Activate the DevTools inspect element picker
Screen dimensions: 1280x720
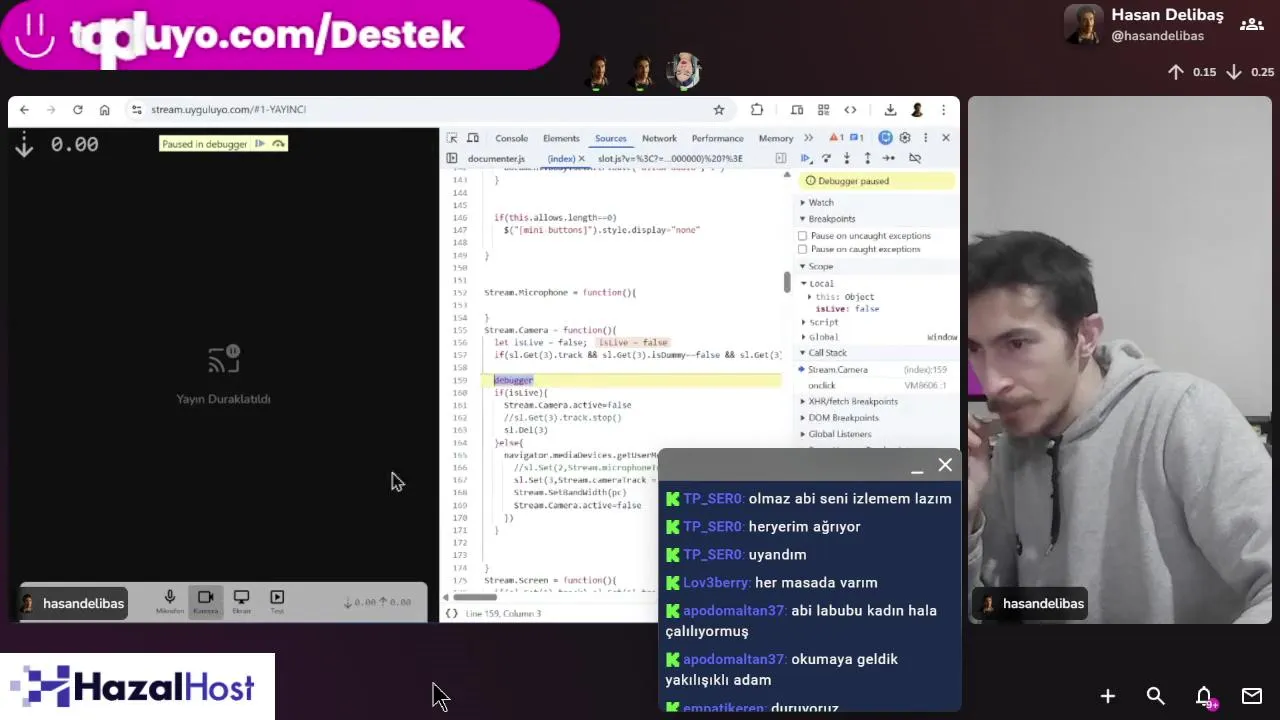click(x=452, y=138)
